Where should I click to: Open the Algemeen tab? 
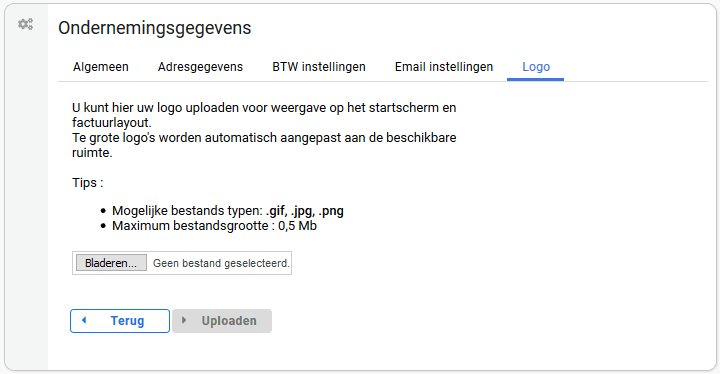[101, 67]
